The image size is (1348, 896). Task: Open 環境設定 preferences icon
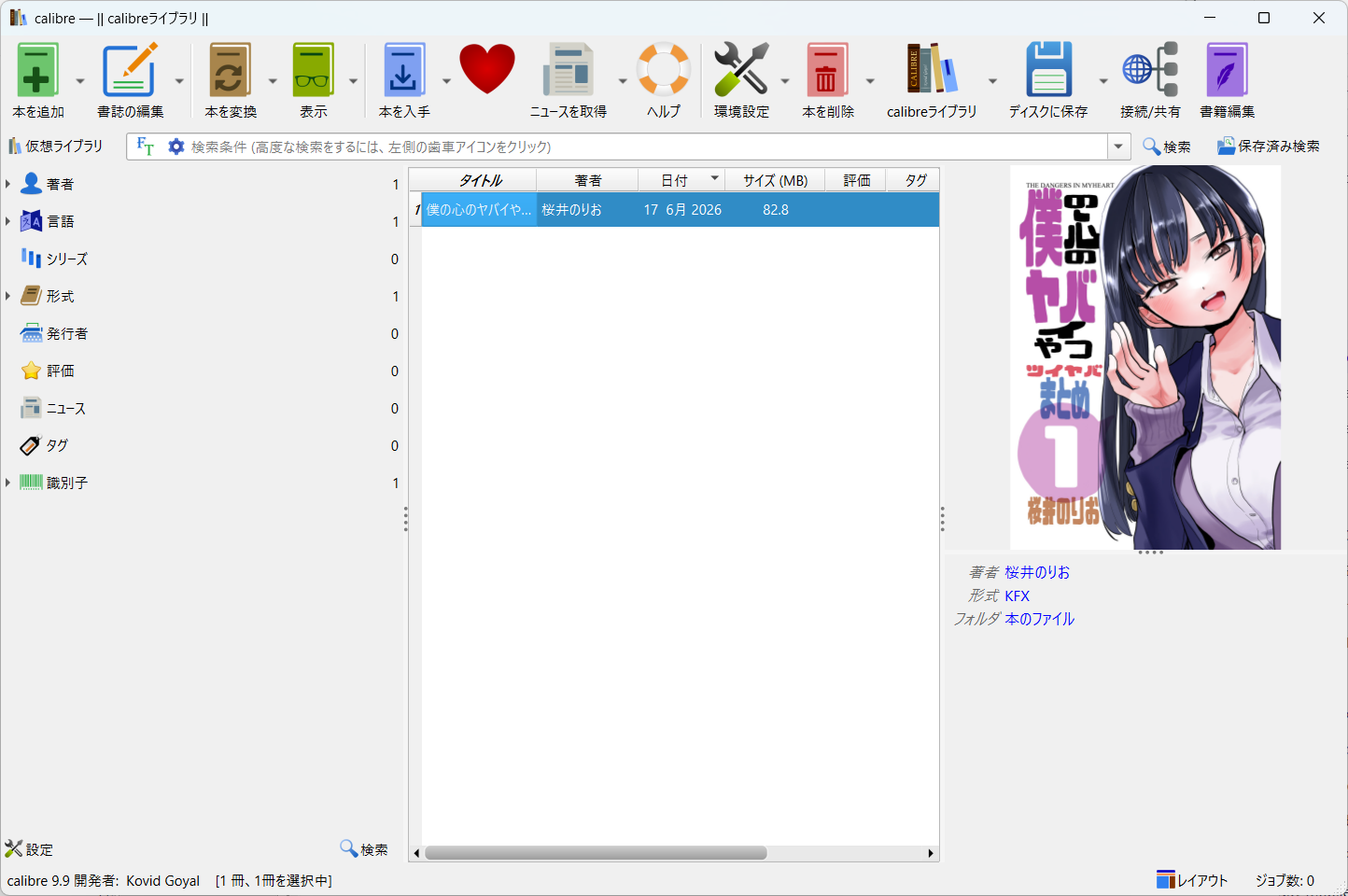[x=741, y=70]
